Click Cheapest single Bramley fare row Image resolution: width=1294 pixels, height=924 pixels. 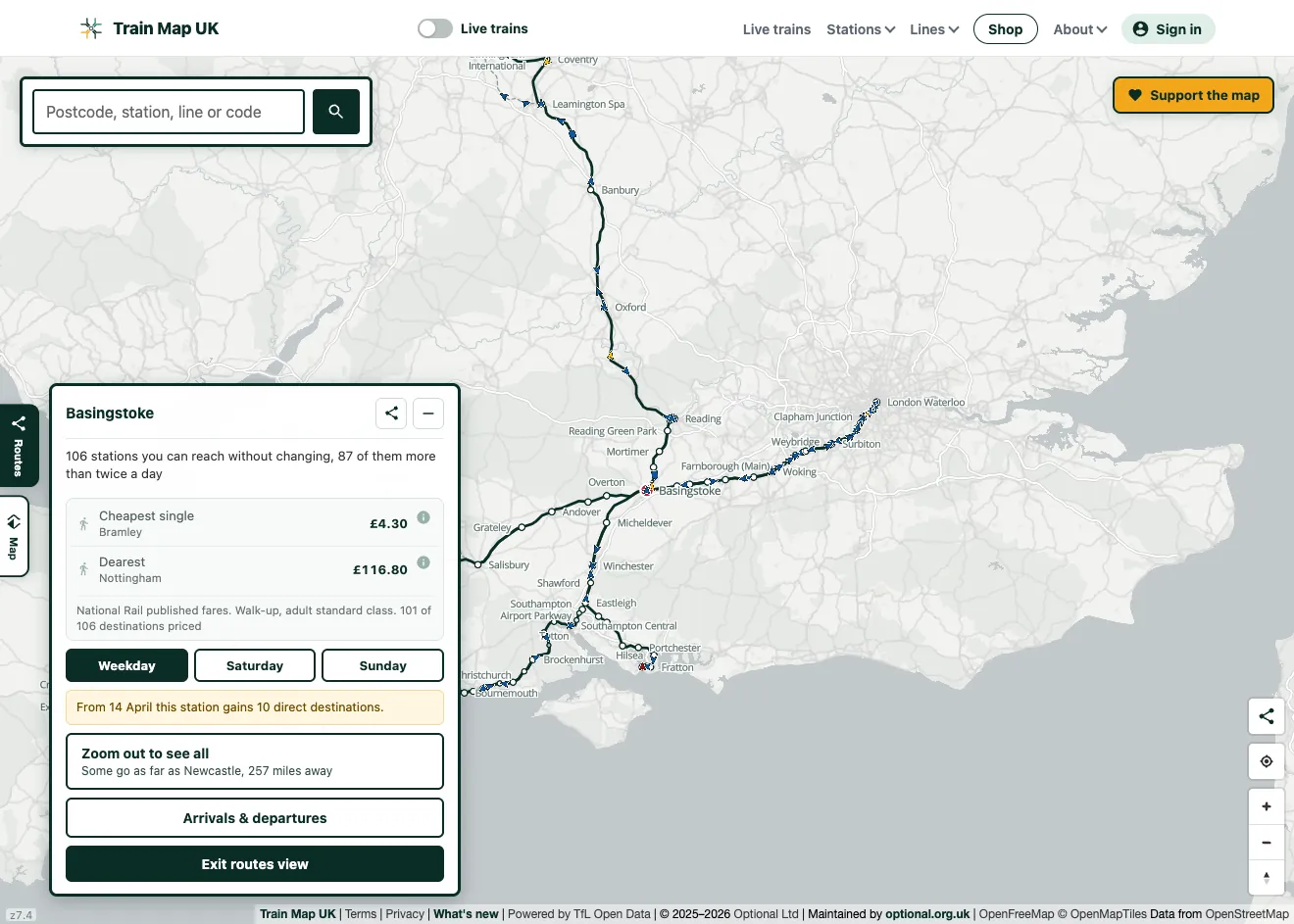click(x=255, y=523)
